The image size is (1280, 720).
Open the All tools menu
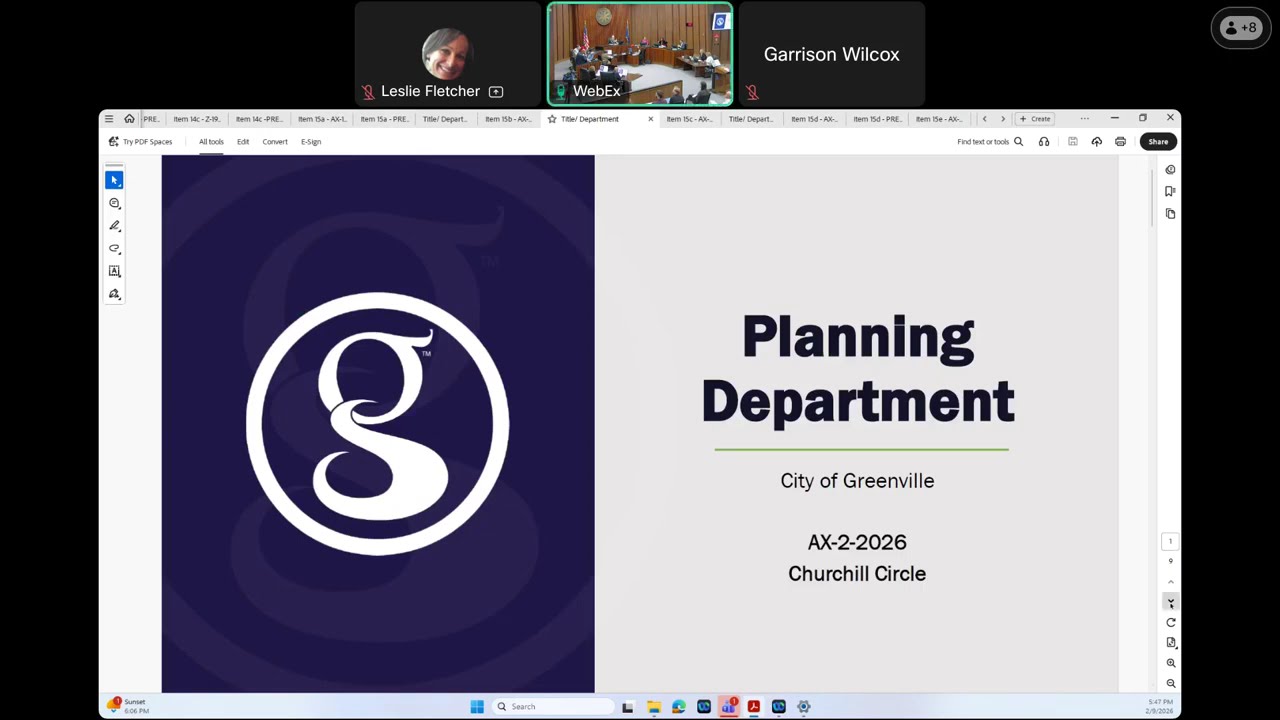tap(211, 142)
